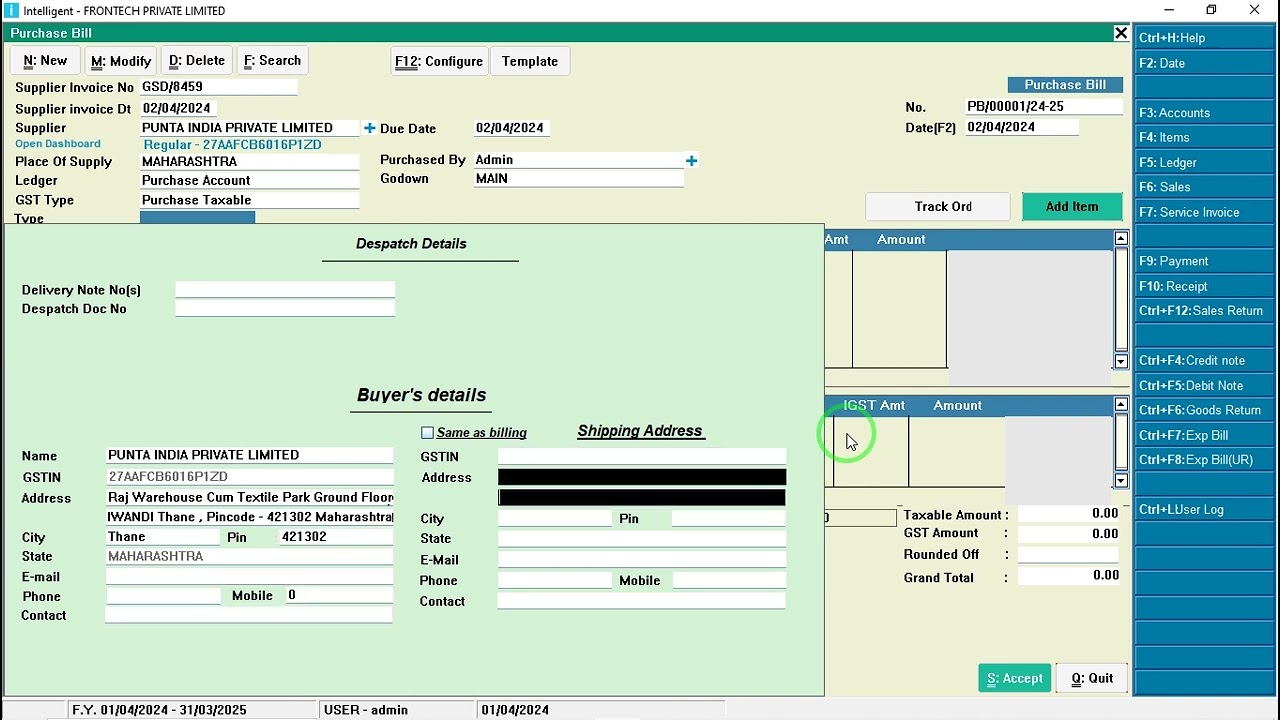Click the Intelligent app icon in title bar
The height and width of the screenshot is (720, 1280).
tap(11, 10)
